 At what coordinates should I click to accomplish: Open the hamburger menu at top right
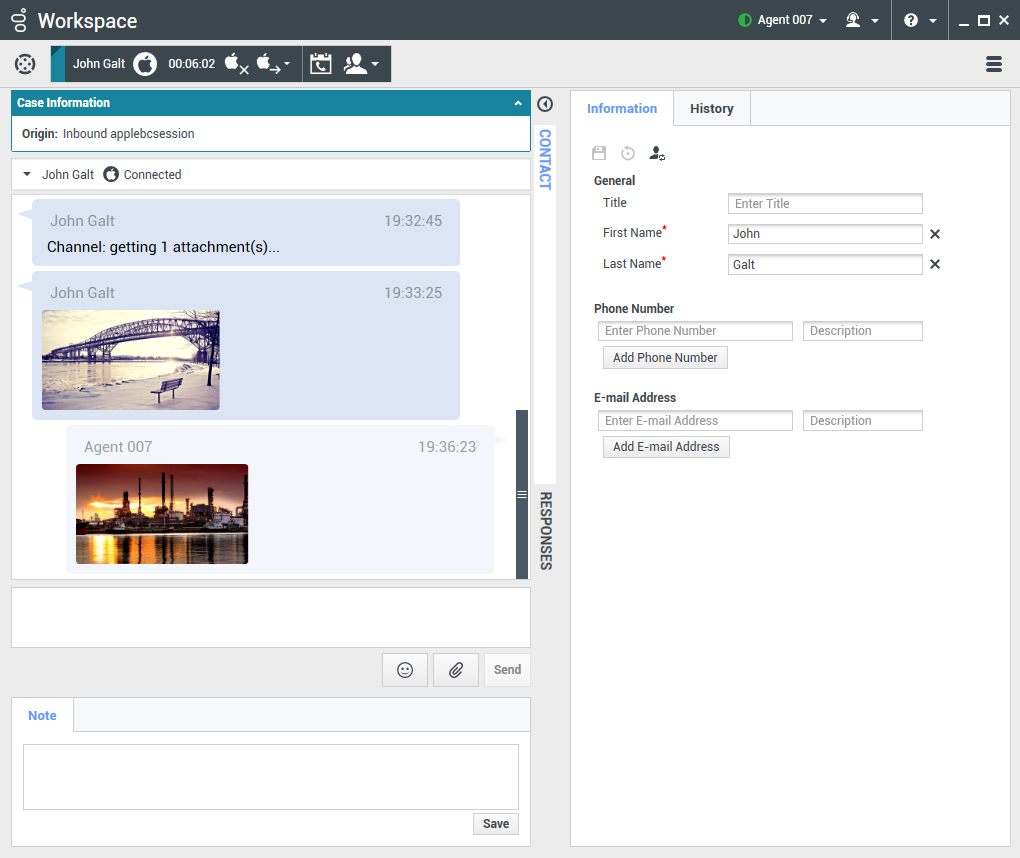(994, 64)
